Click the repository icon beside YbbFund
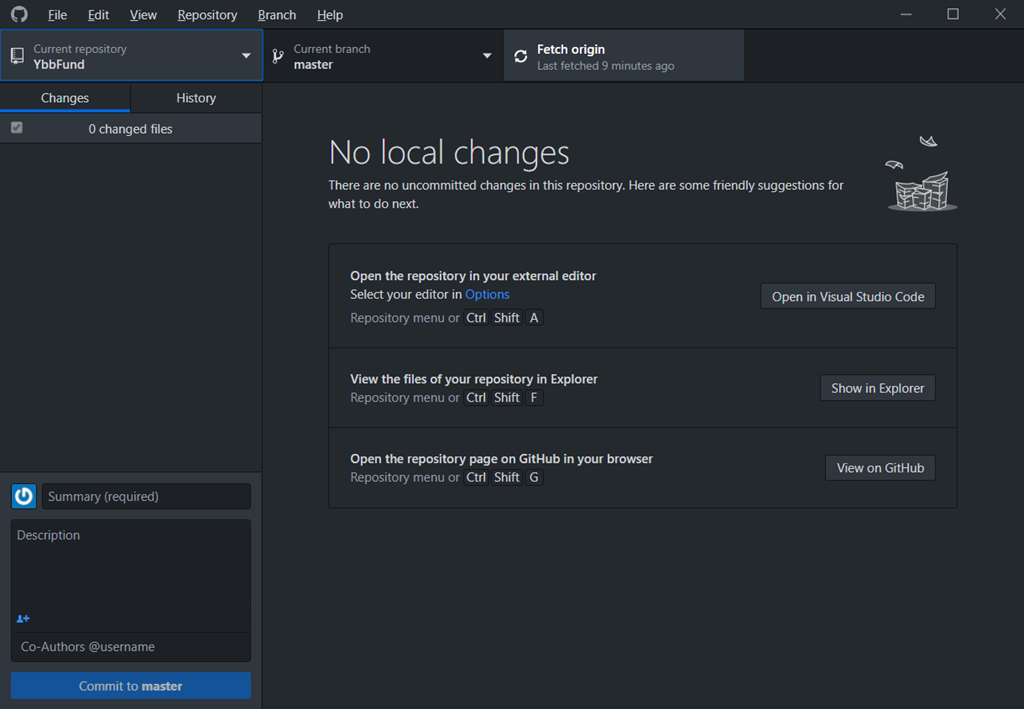Screen dimensions: 1024x709 (x=17, y=56)
